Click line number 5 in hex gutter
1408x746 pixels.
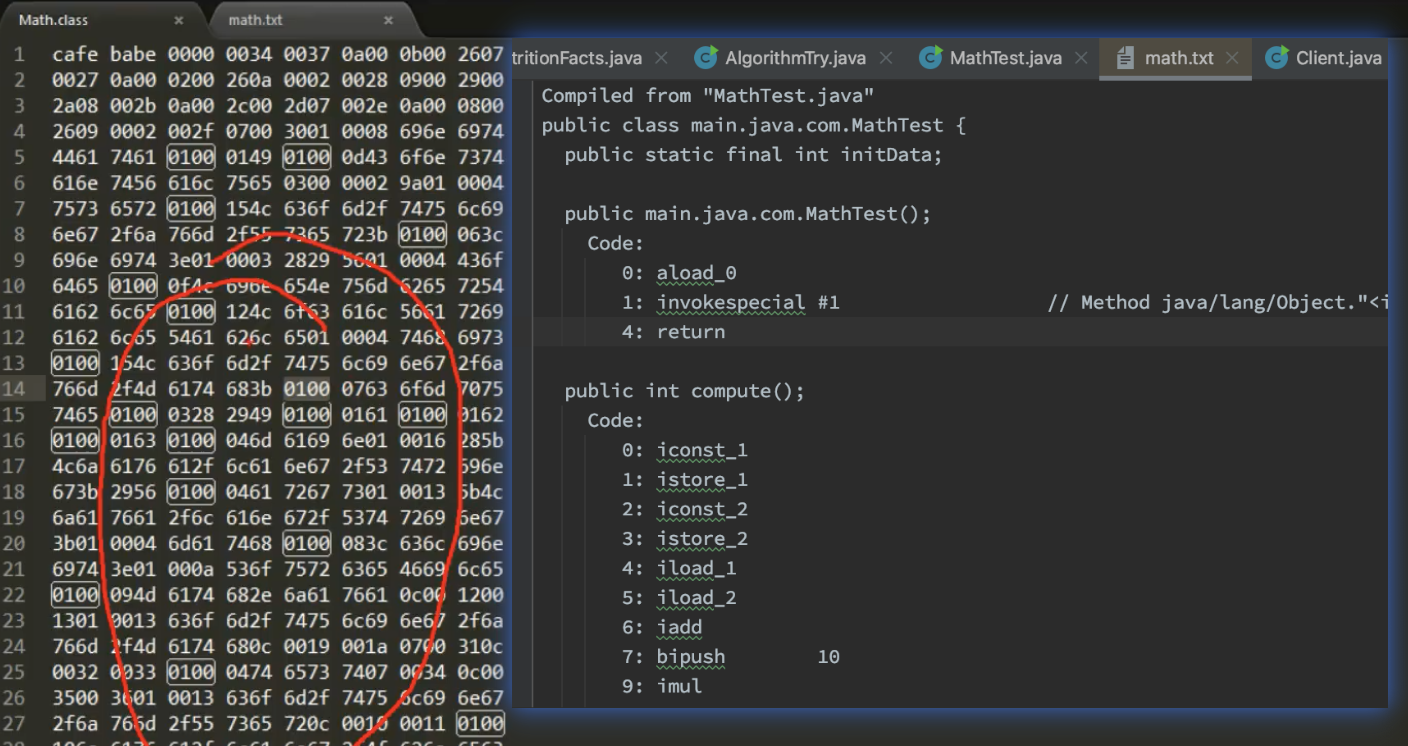(19, 157)
